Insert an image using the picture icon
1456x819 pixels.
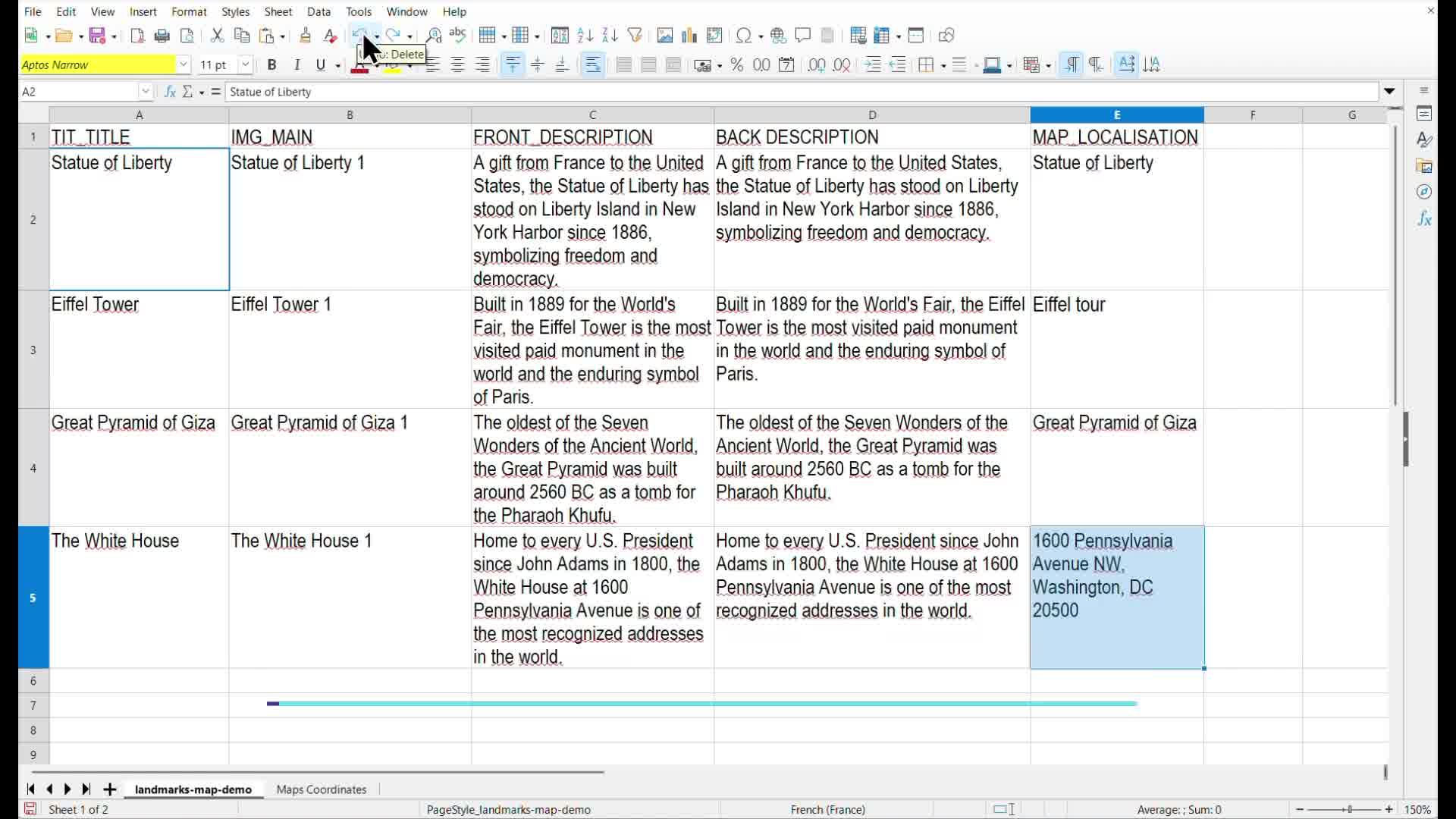click(x=665, y=36)
